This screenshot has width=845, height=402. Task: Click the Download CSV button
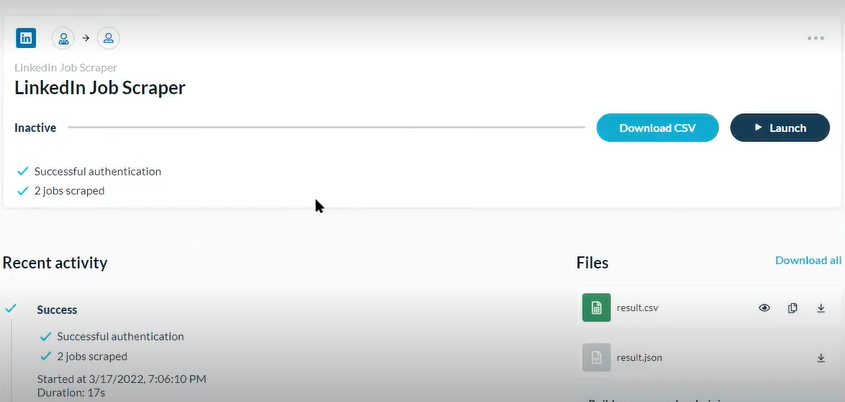tap(657, 128)
